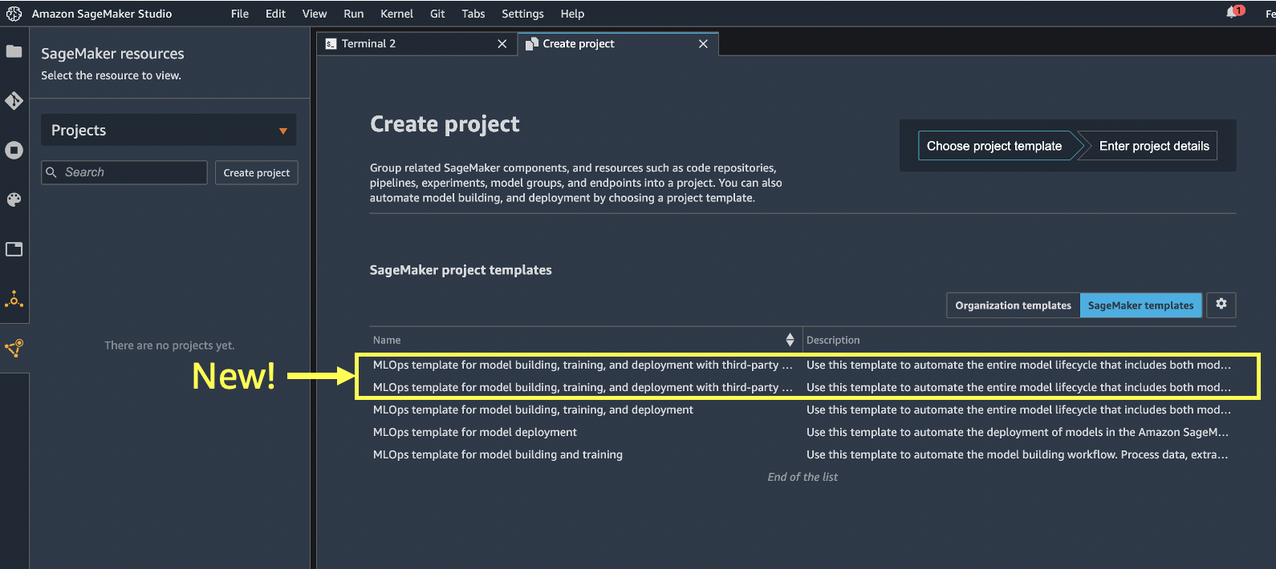Open running terminals and kernels icon
The image size is (1276, 569).
(14, 150)
